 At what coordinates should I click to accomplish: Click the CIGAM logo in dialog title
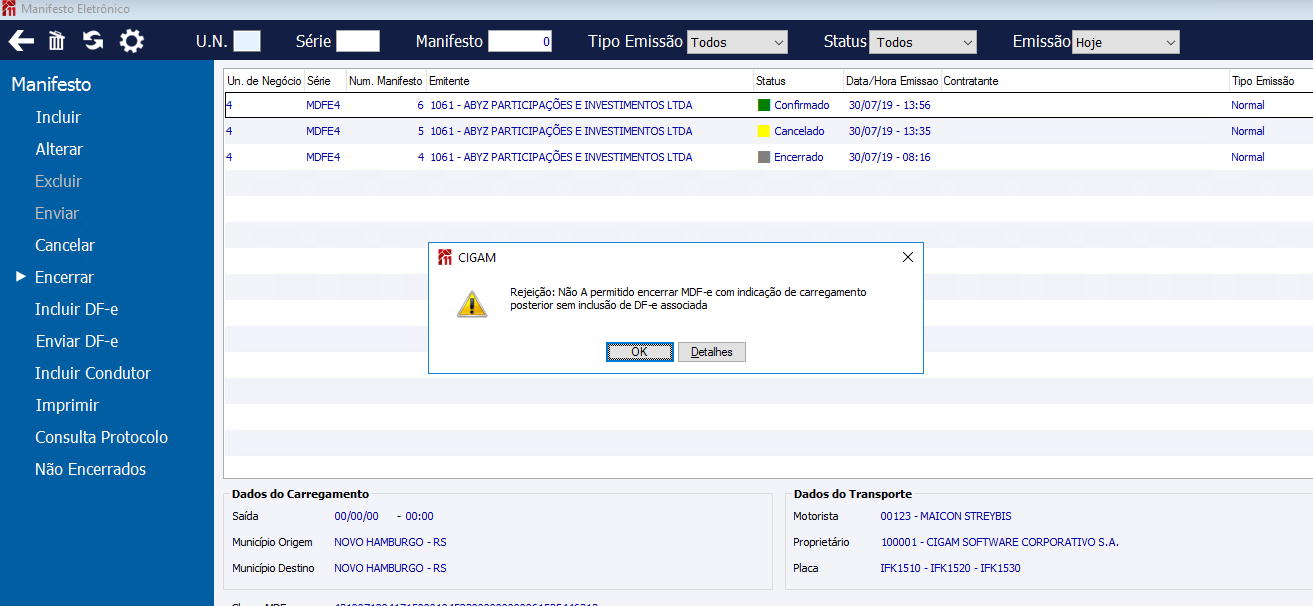pyautogui.click(x=445, y=257)
